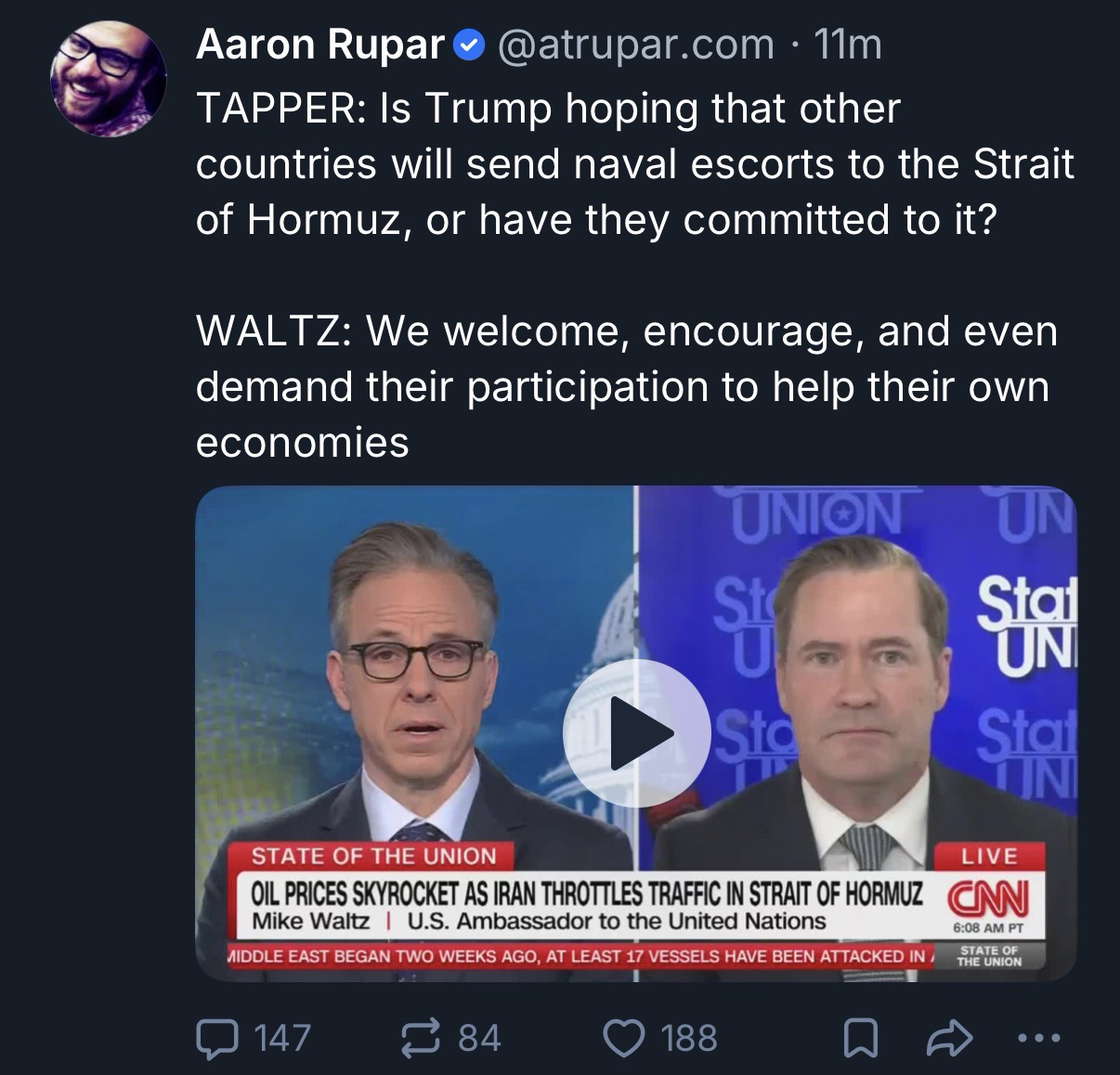Click the 147 replies count
The width and height of the screenshot is (1120, 1075).
(x=281, y=1038)
